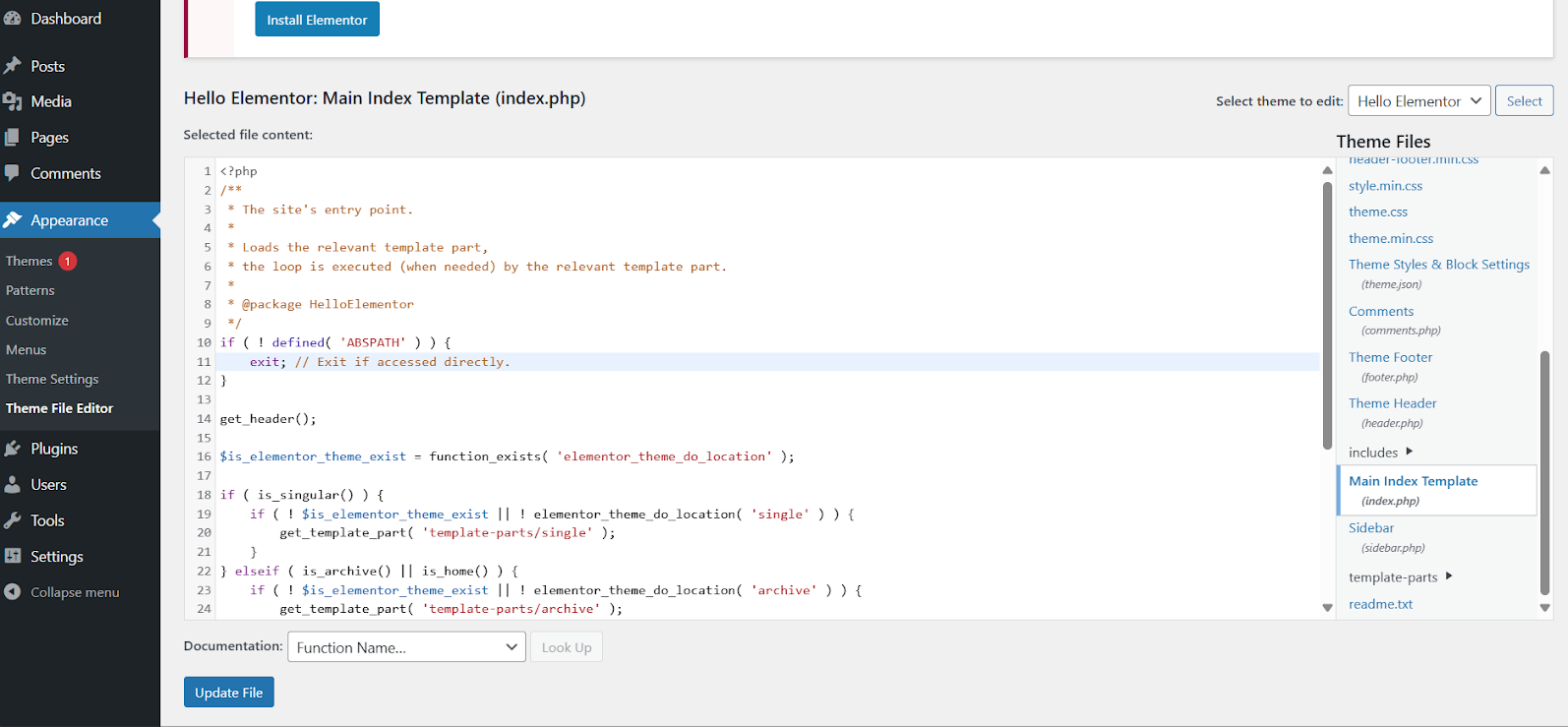Open Theme Styles & Block Settings file
This screenshot has width=1568, height=727.
[1439, 265]
